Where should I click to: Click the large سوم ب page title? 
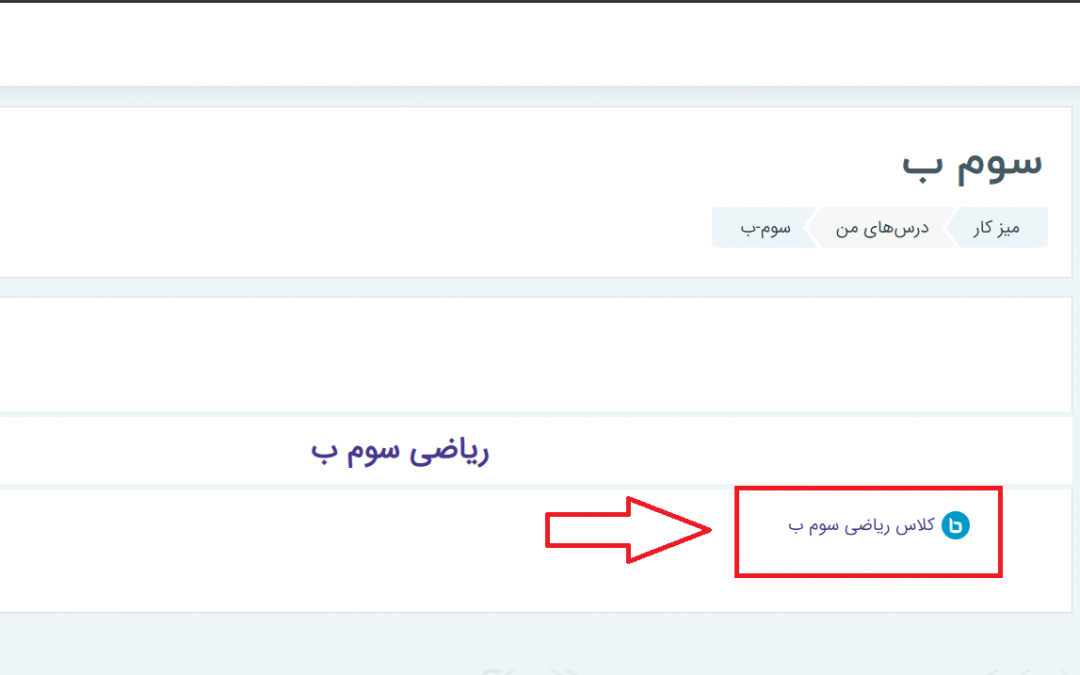(973, 165)
